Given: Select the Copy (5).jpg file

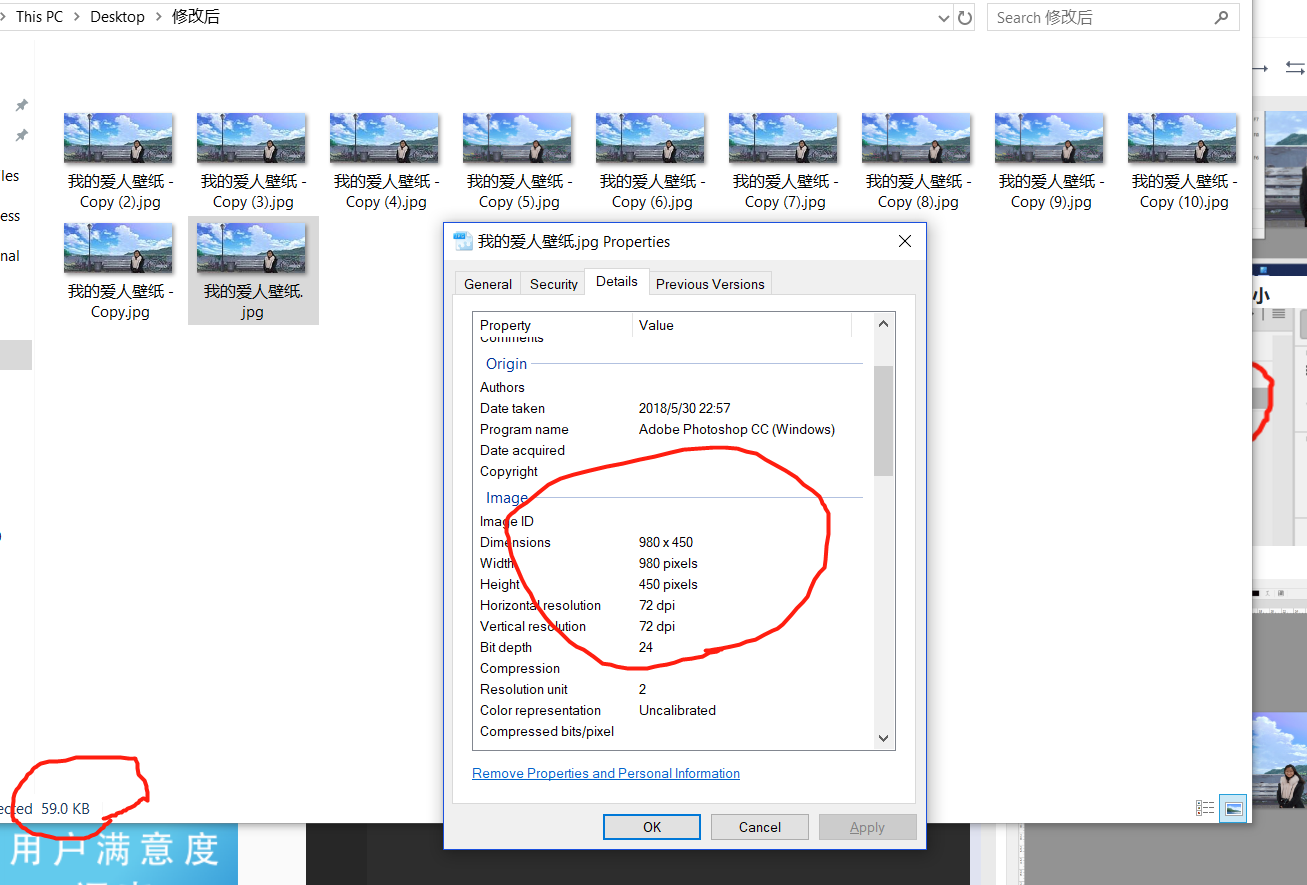Looking at the screenshot, I should tap(518, 160).
